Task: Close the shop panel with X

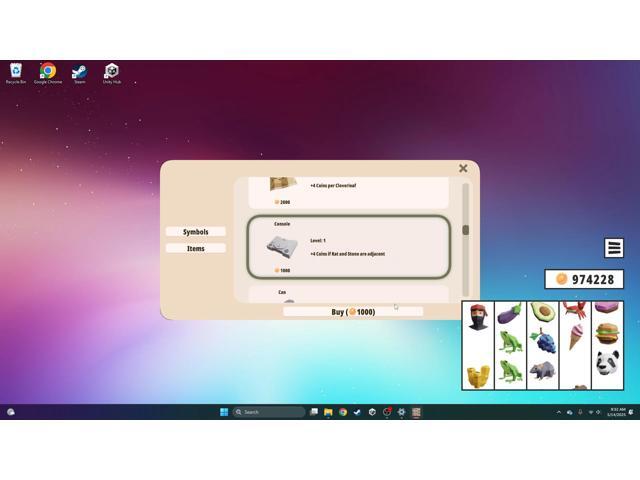Action: coord(463,169)
